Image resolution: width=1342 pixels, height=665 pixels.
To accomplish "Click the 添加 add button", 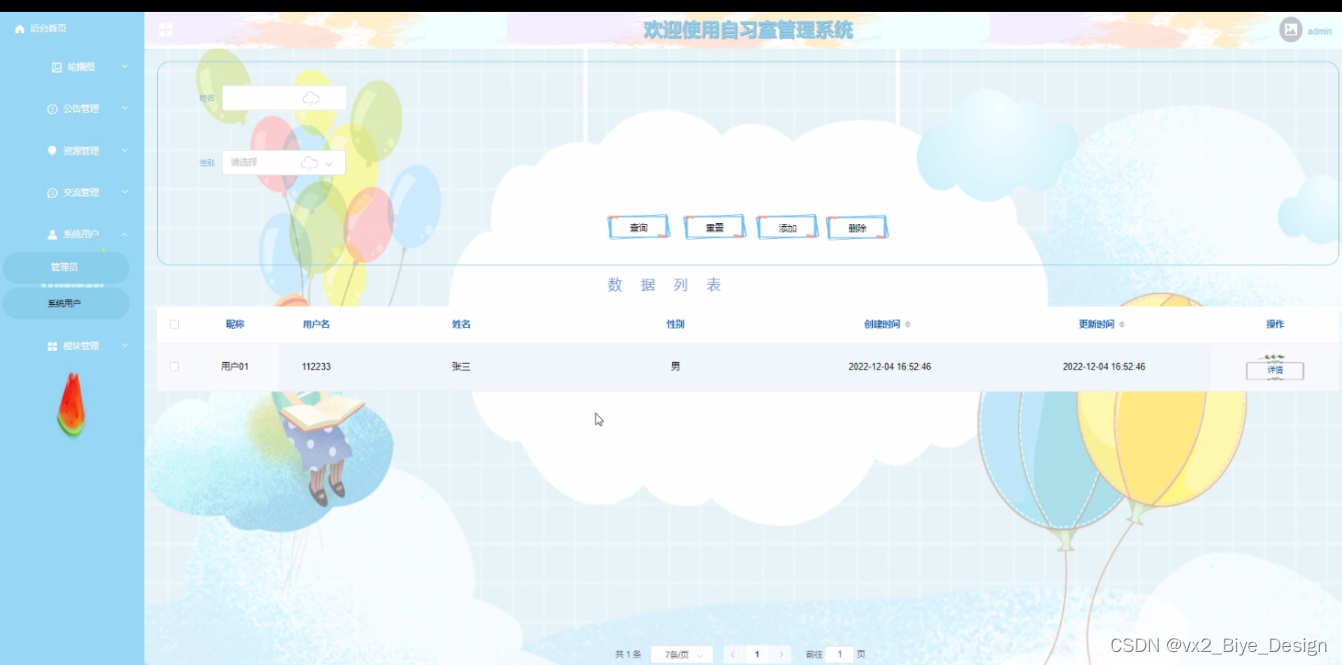I will tap(788, 228).
